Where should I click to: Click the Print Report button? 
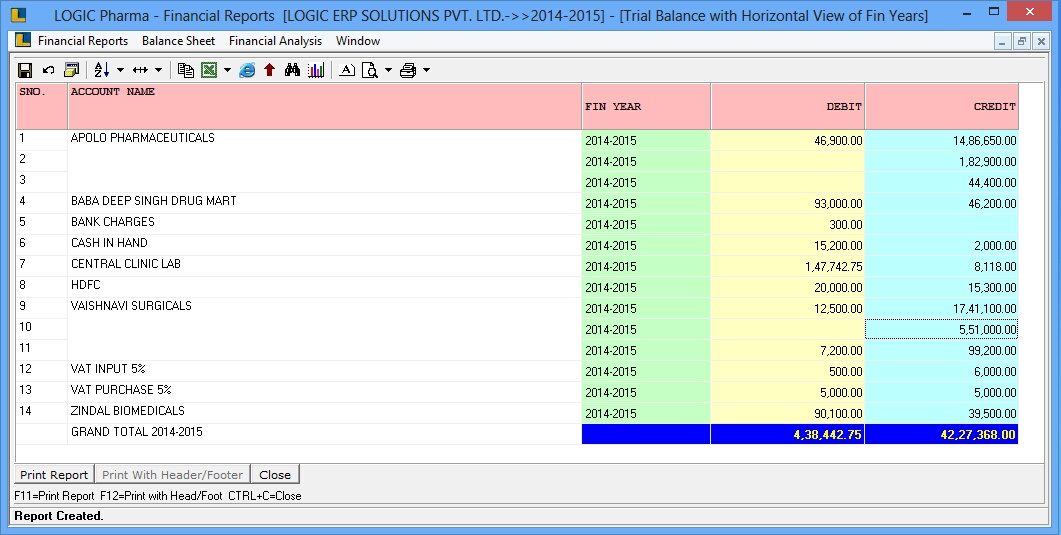click(x=54, y=474)
